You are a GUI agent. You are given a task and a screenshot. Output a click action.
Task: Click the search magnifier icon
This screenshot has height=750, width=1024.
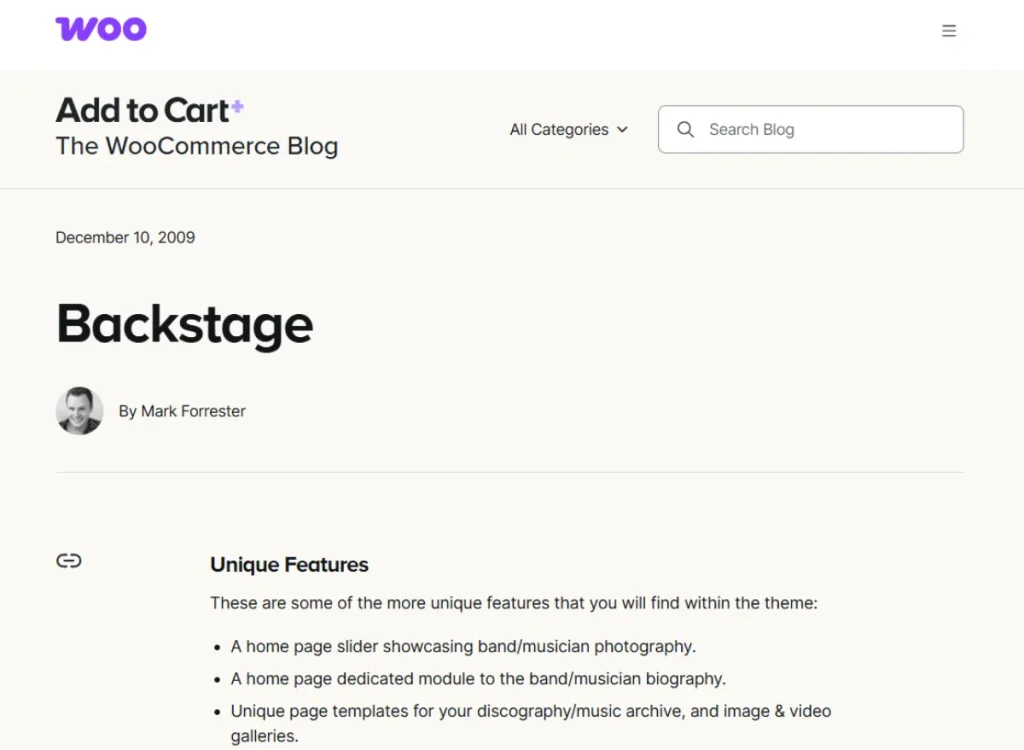[685, 129]
